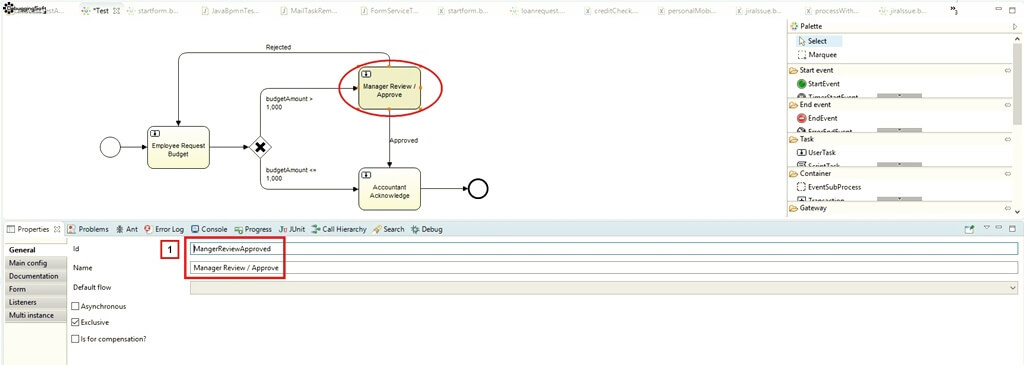Open the Properties view menu triangle
This screenshot has width=1024, height=365.
(987, 228)
